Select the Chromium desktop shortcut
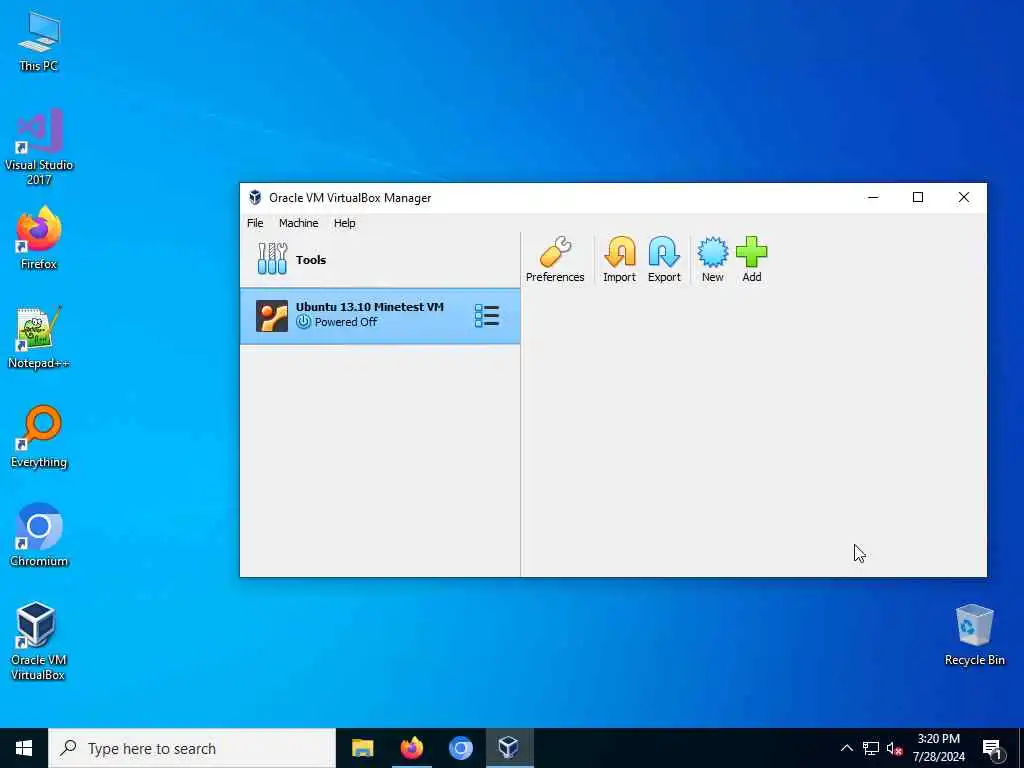Viewport: 1024px width, 768px height. 39,536
